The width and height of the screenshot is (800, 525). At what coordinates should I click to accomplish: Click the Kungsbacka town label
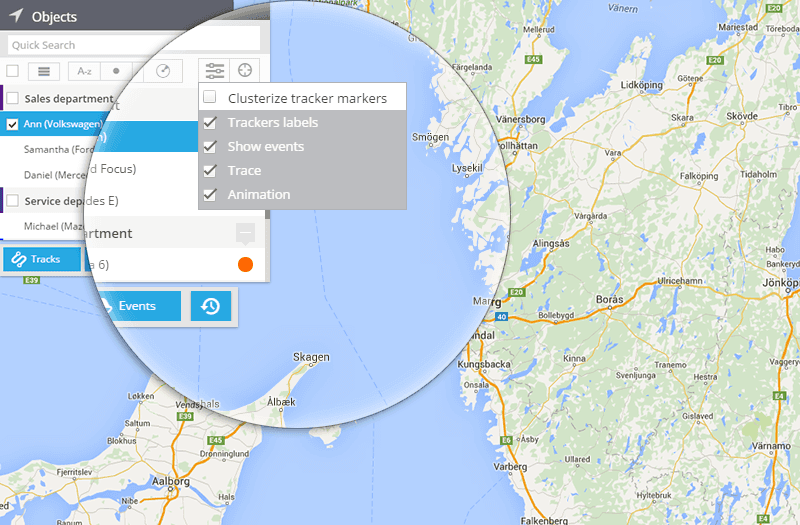[484, 364]
